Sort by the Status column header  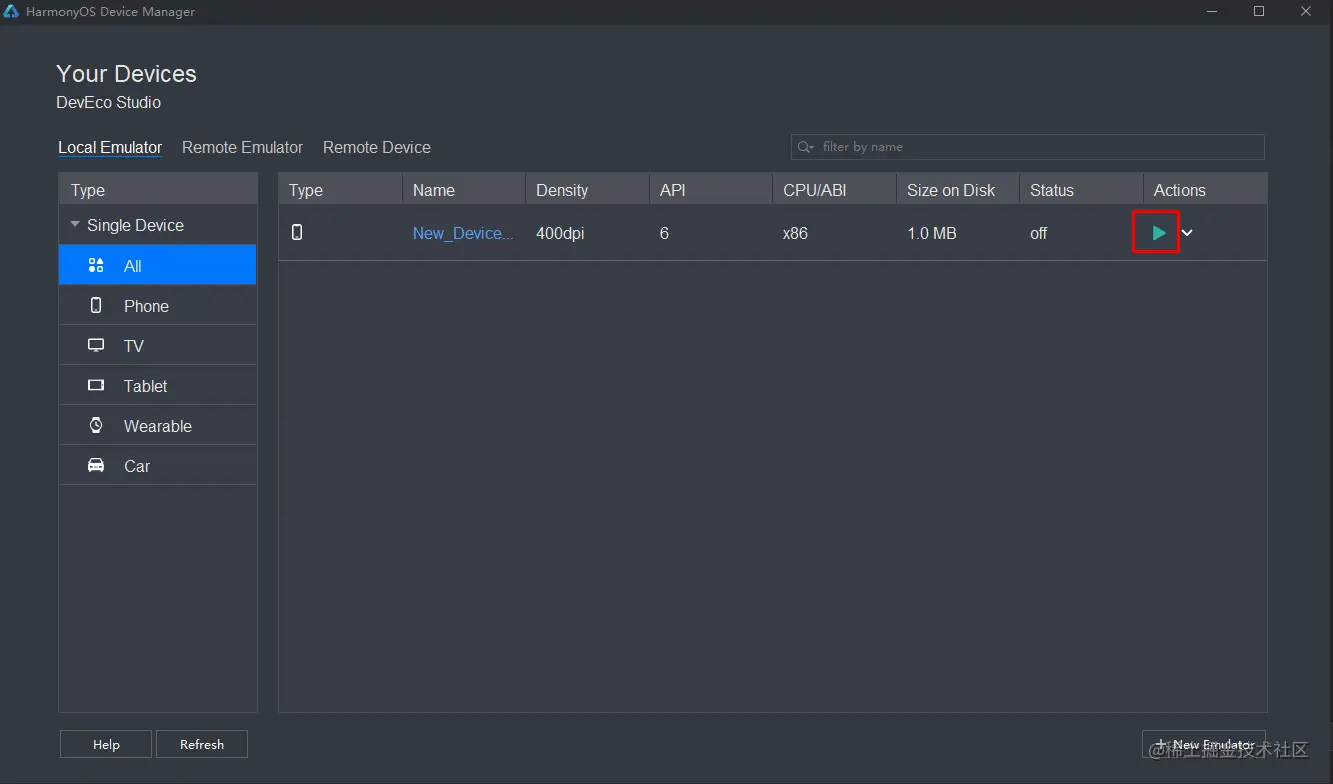coord(1081,190)
